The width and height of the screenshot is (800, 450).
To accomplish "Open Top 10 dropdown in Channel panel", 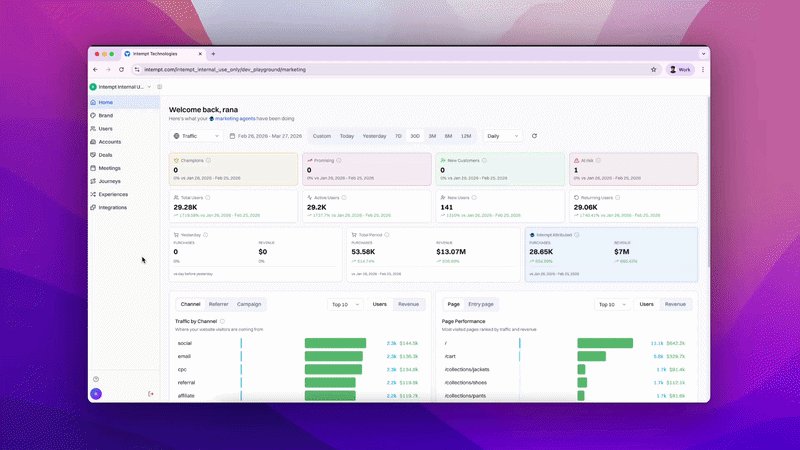I will click(345, 305).
